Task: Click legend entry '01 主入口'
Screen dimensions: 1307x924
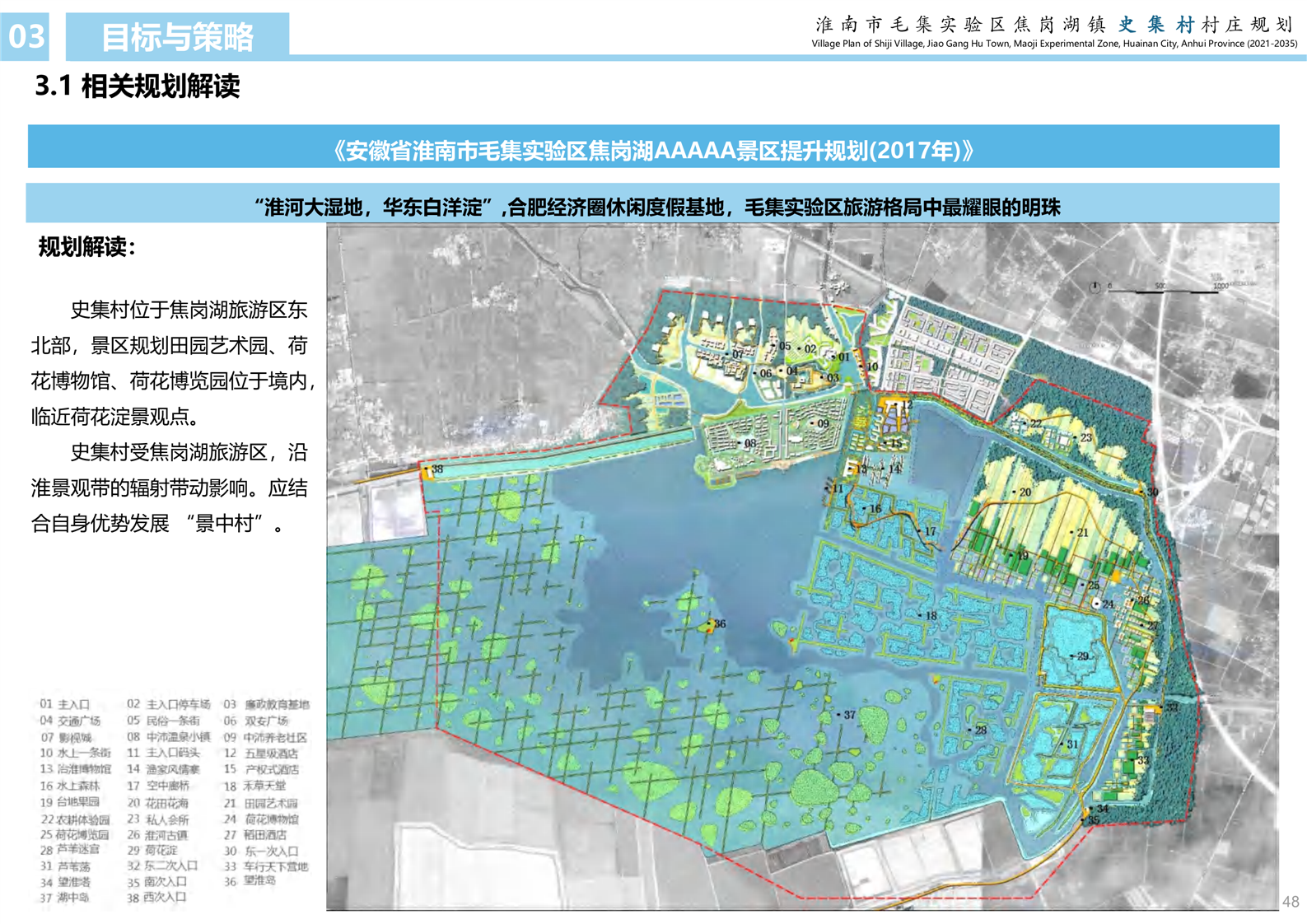Action: (65, 705)
